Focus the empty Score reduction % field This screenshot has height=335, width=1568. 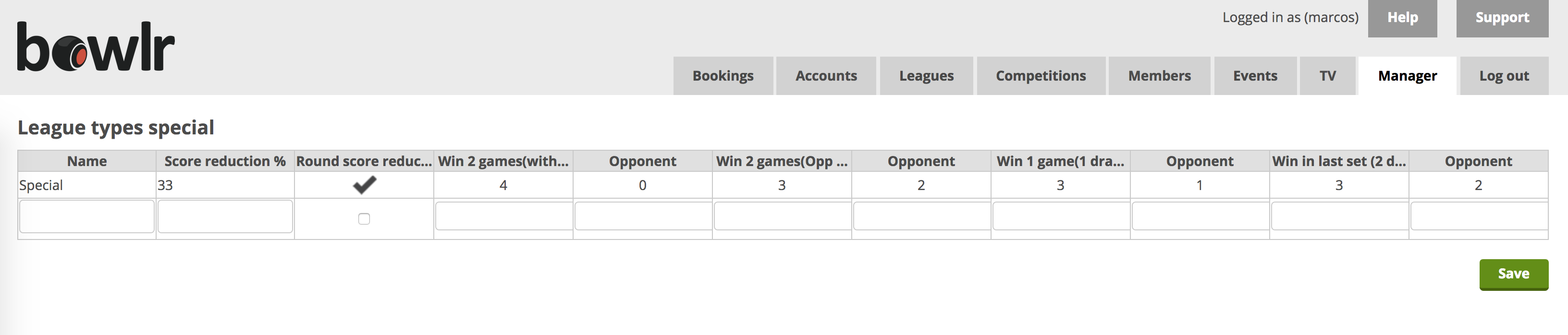tap(225, 216)
